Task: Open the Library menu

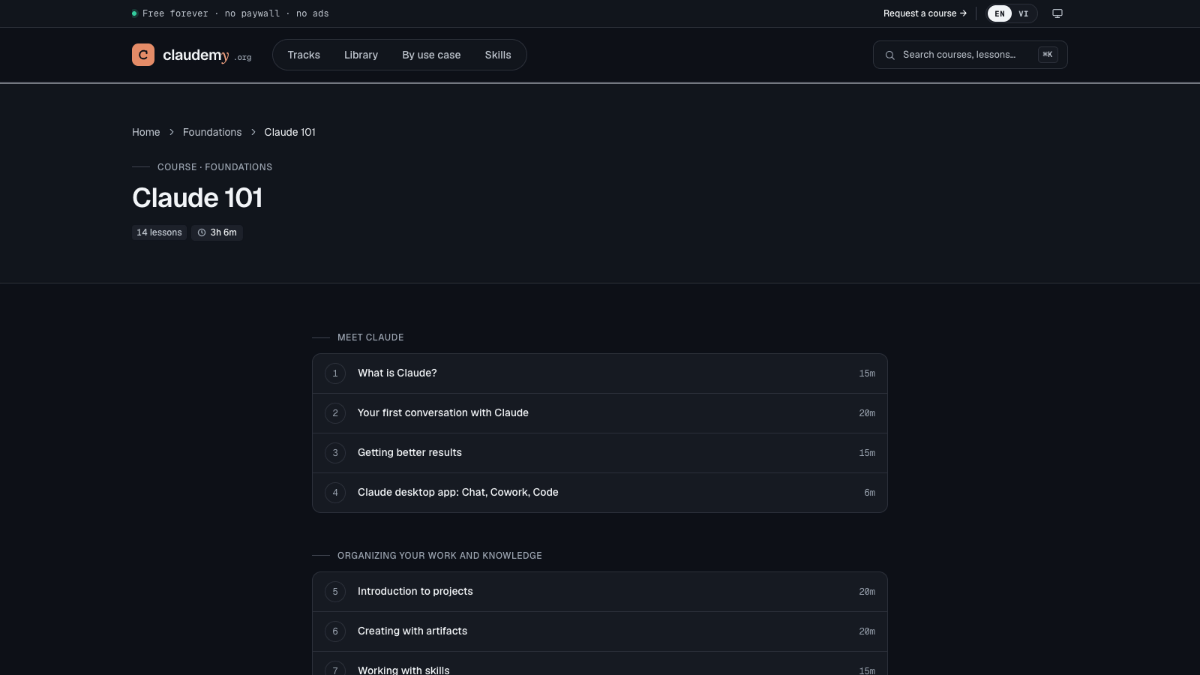Action: tap(361, 55)
